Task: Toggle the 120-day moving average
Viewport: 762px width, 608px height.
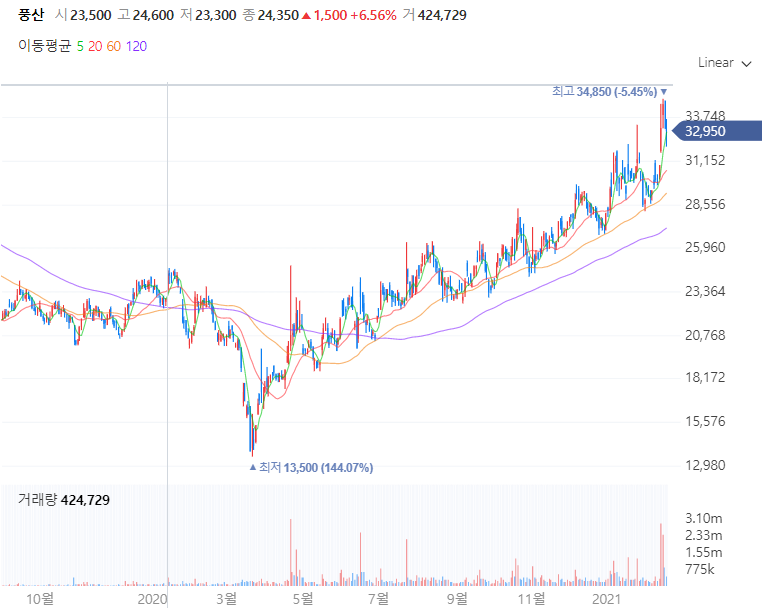Action: tap(136, 46)
